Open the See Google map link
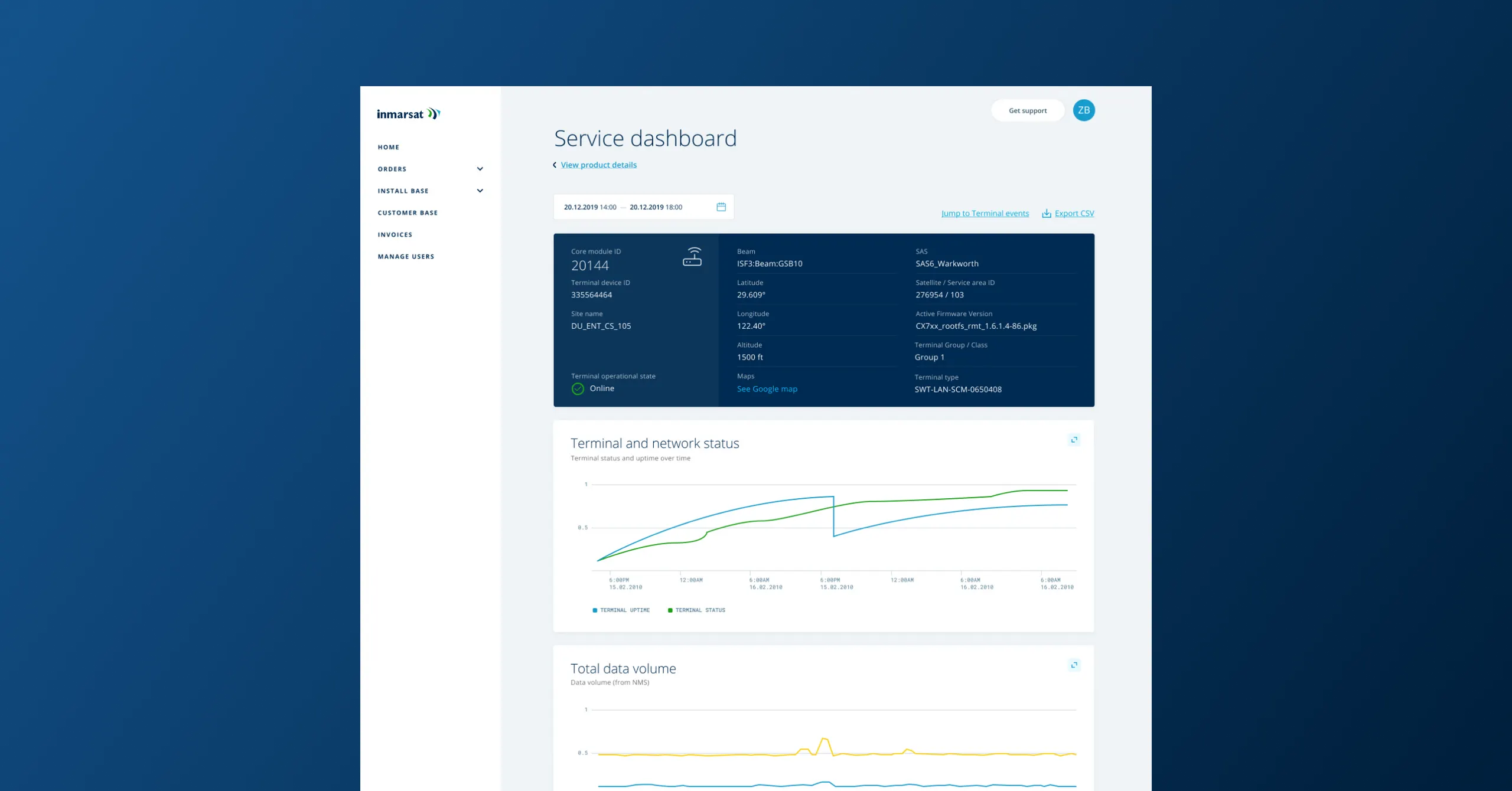Image resolution: width=1512 pixels, height=791 pixels. 767,389
